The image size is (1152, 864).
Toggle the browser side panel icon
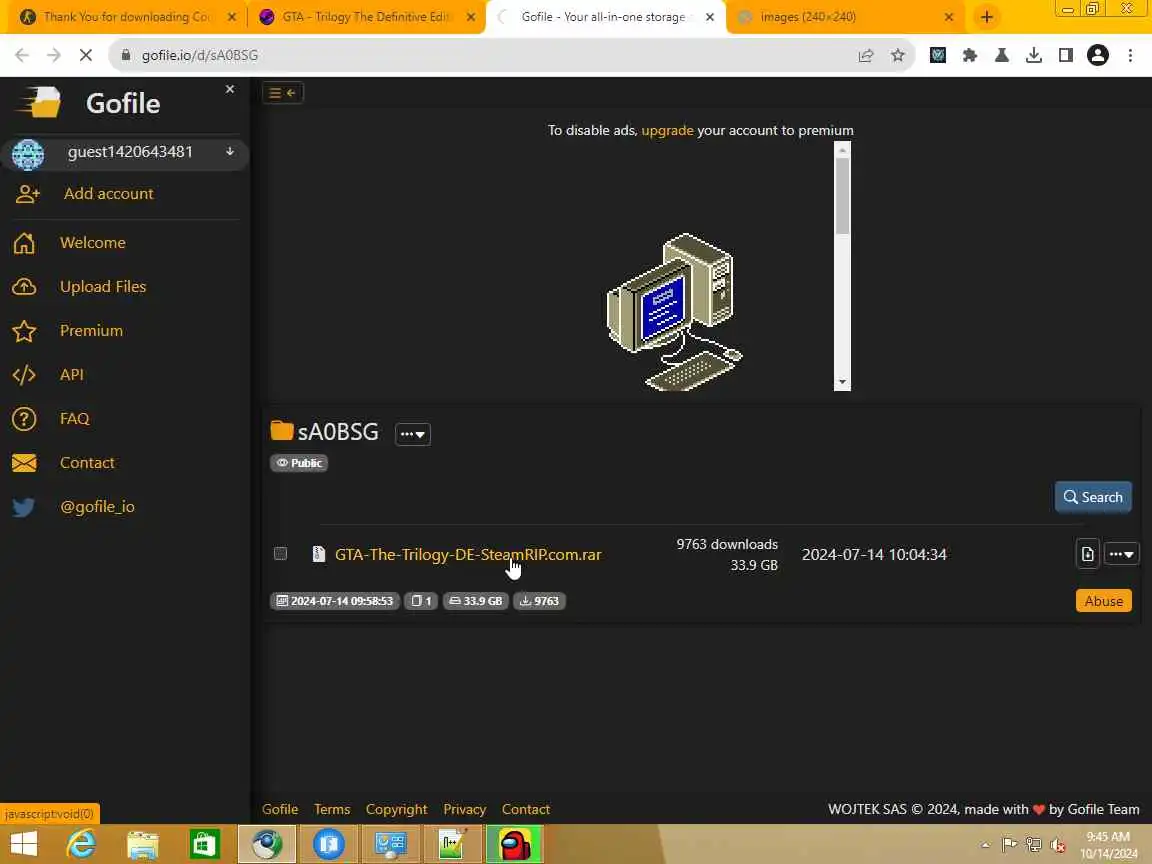click(x=1065, y=55)
